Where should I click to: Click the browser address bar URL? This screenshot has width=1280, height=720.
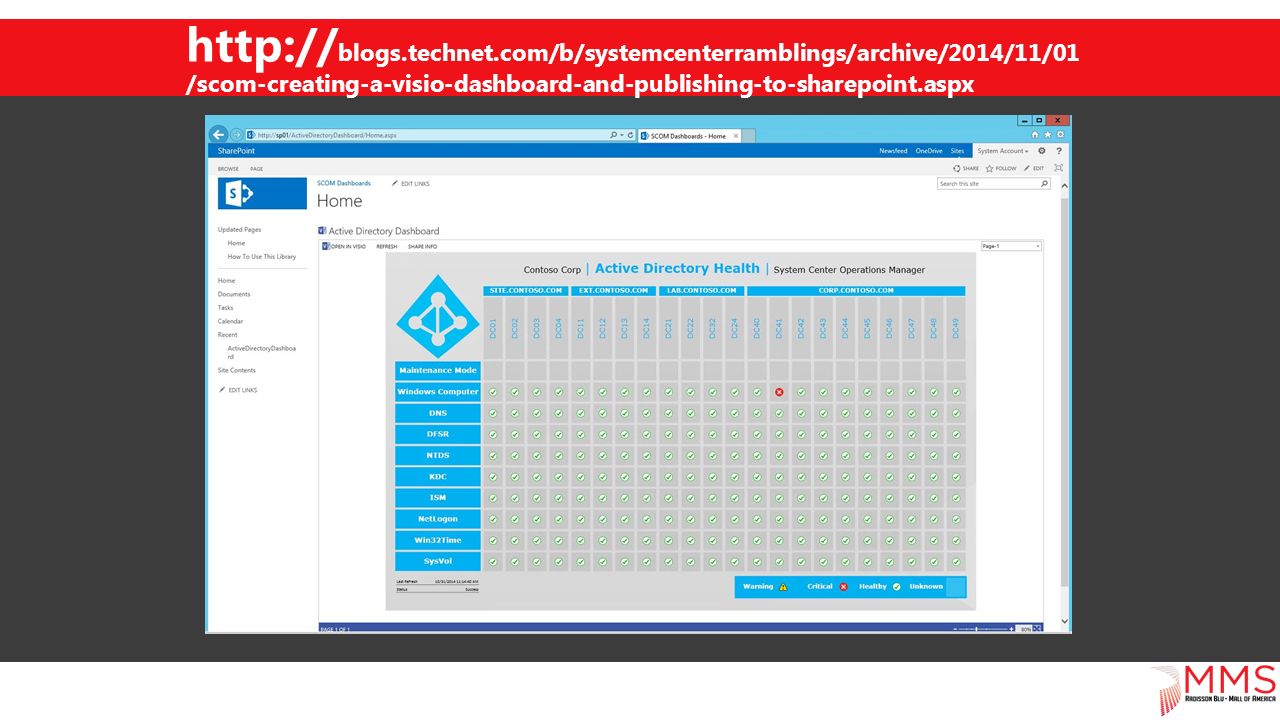pyautogui.click(x=327, y=135)
